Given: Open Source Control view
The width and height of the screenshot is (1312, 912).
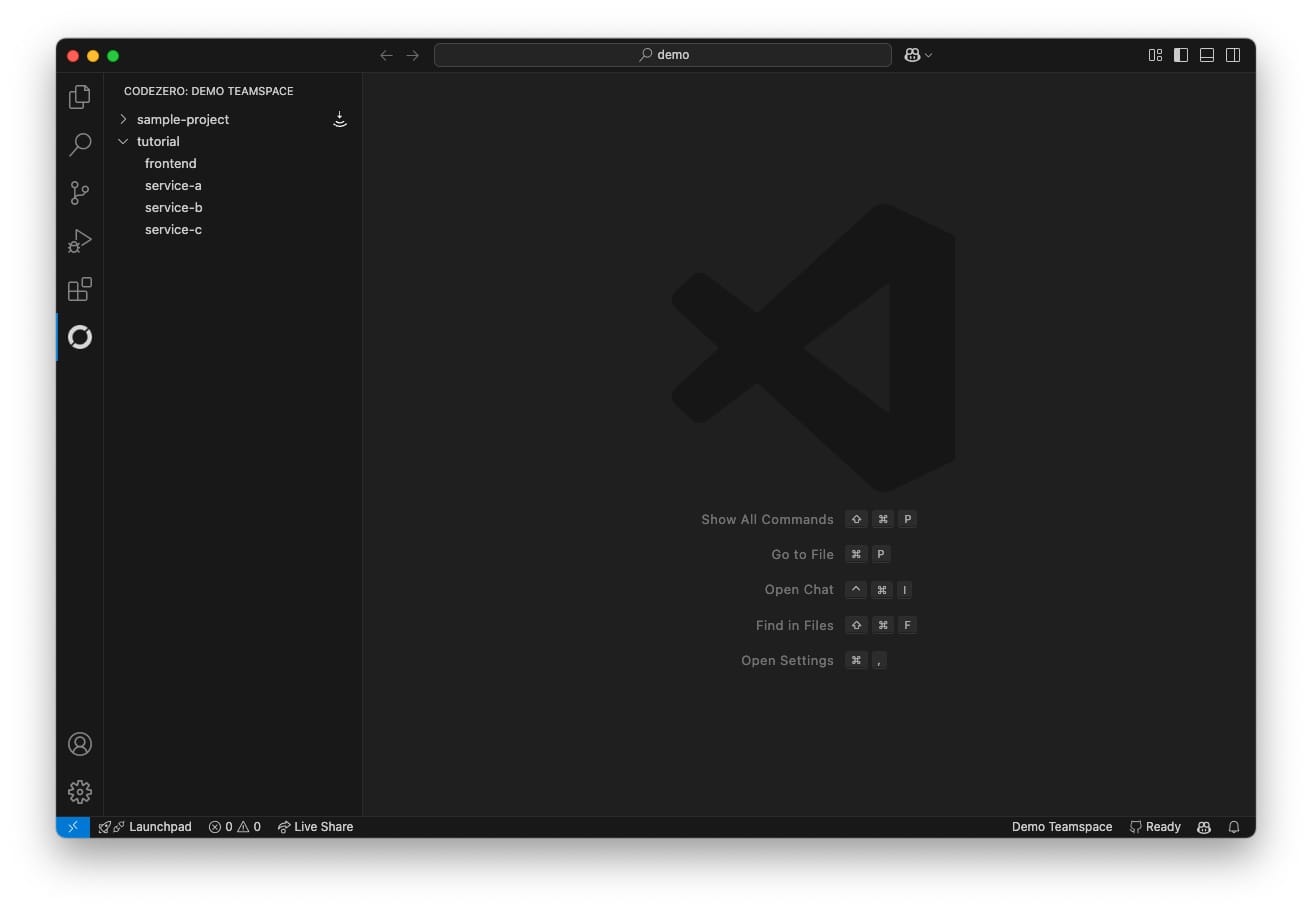Looking at the screenshot, I should [x=80, y=192].
